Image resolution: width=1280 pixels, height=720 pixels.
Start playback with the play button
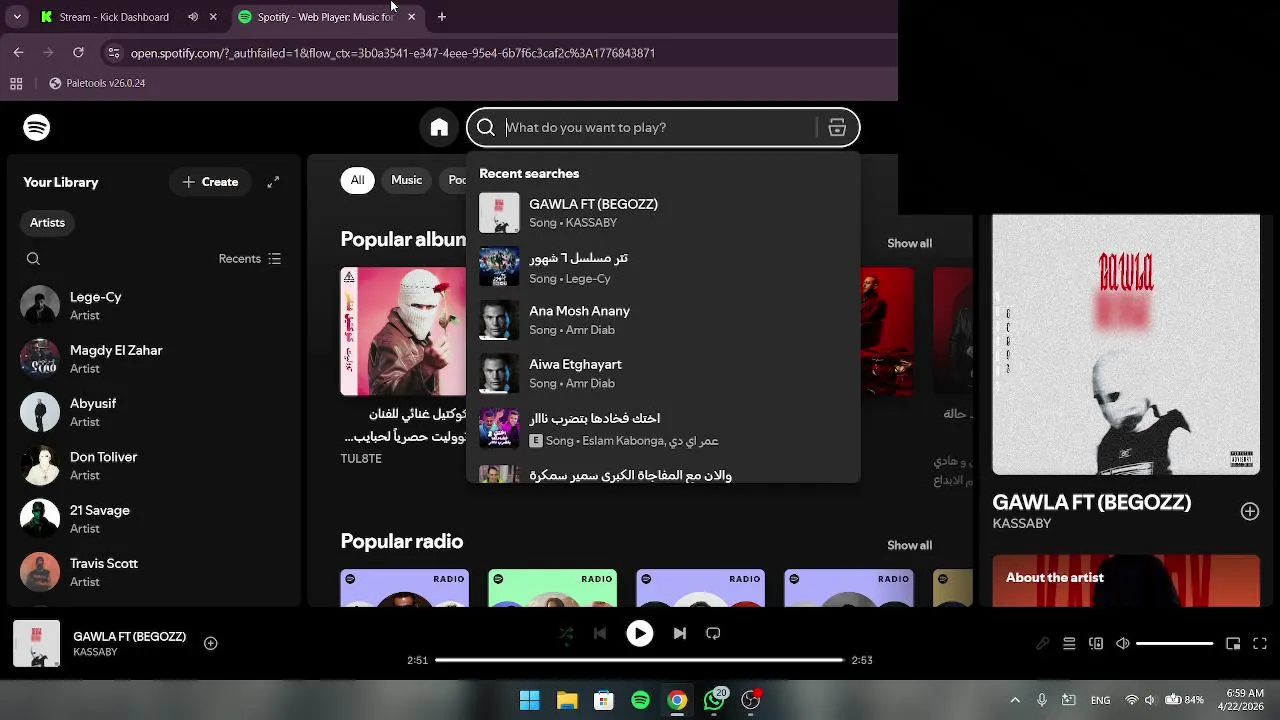[x=640, y=633]
